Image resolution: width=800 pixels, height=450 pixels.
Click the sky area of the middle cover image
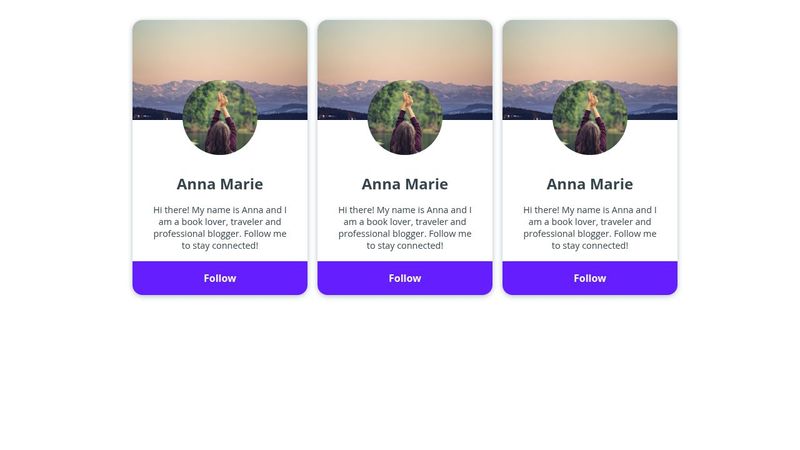(x=405, y=48)
